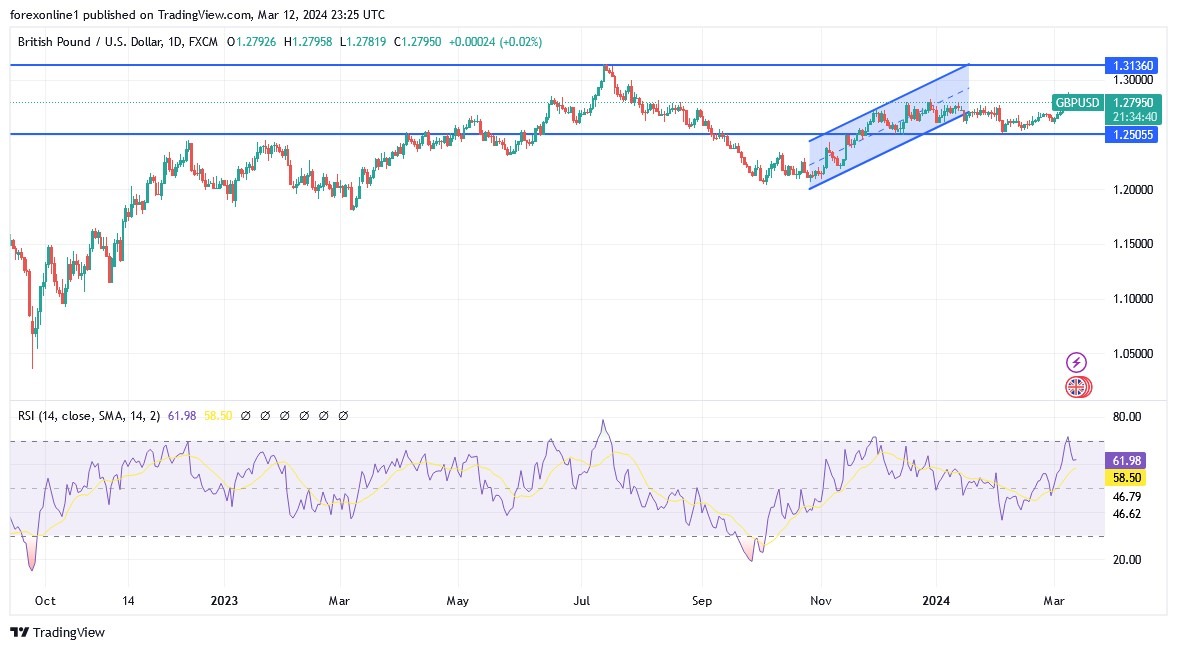Click the Oct date axis label

(x=45, y=600)
